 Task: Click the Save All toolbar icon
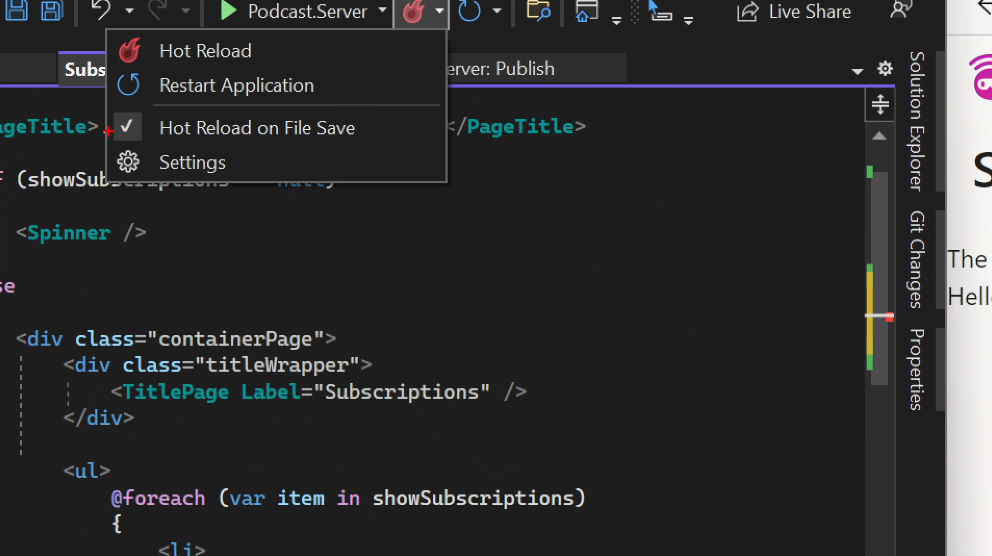point(51,11)
